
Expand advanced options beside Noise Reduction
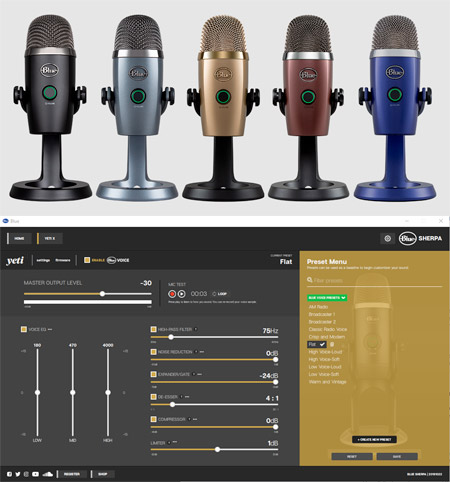(x=202, y=352)
